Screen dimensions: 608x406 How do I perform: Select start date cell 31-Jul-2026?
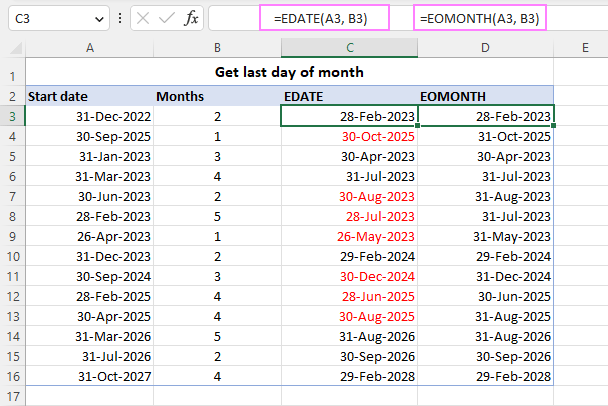(x=90, y=356)
